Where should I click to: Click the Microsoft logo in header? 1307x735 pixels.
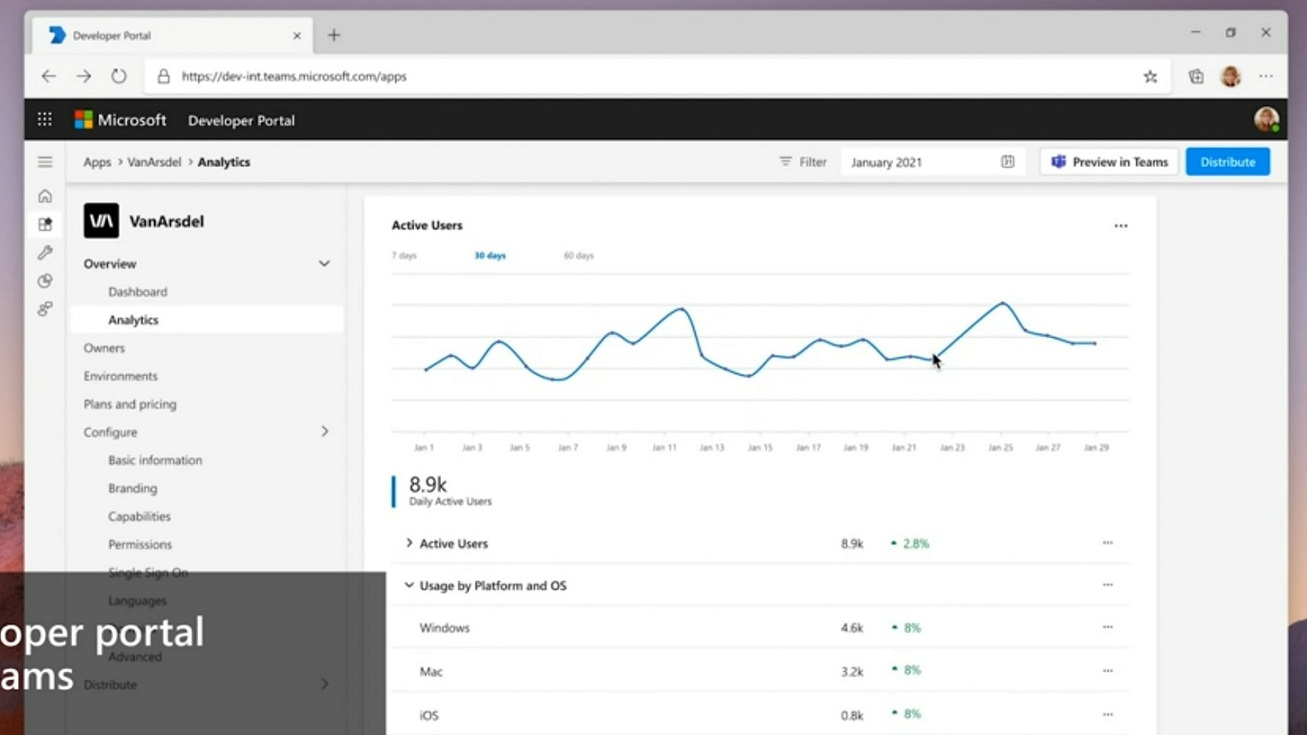(x=120, y=120)
